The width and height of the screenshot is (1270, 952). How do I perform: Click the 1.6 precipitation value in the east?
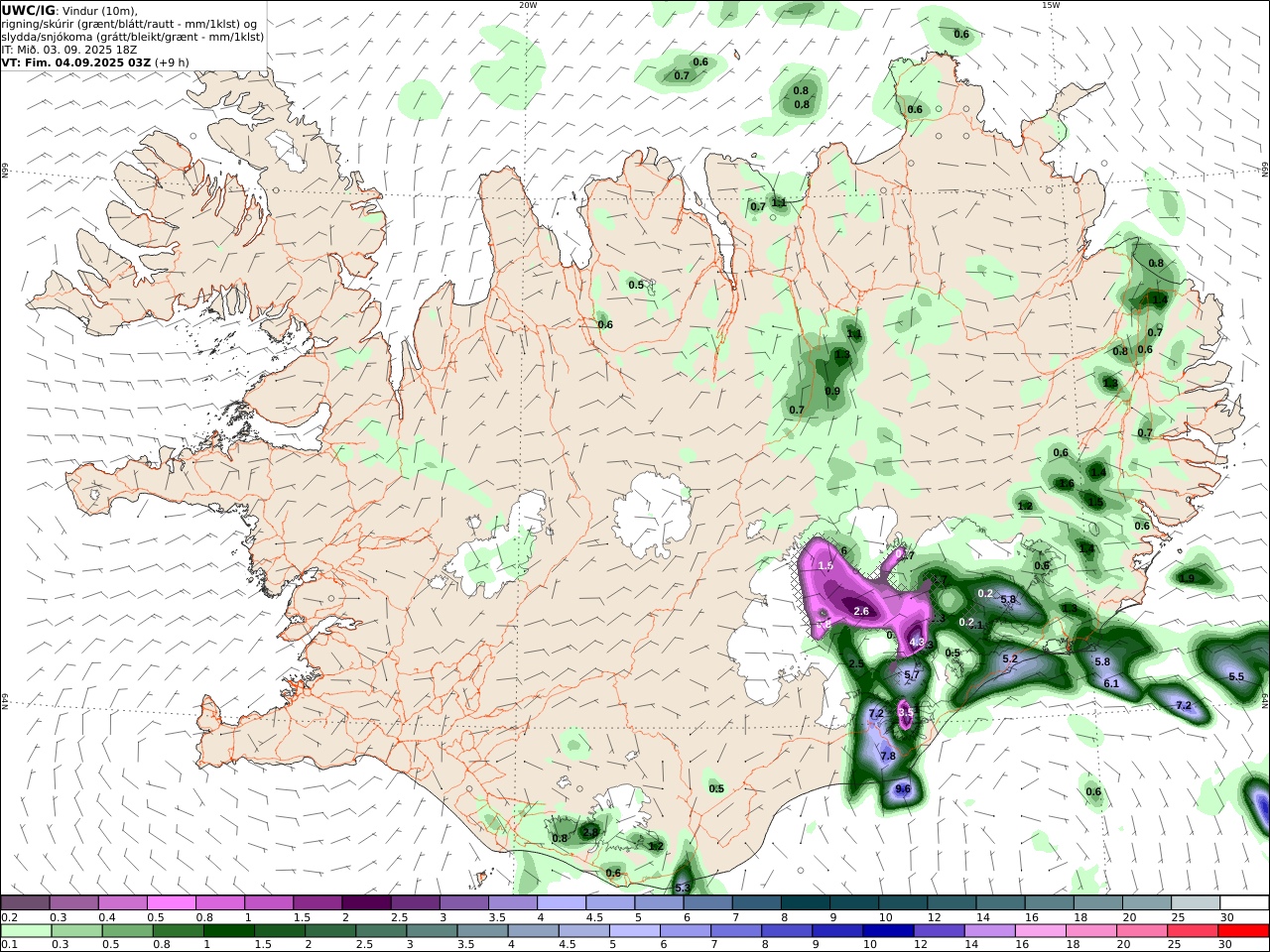click(1067, 484)
